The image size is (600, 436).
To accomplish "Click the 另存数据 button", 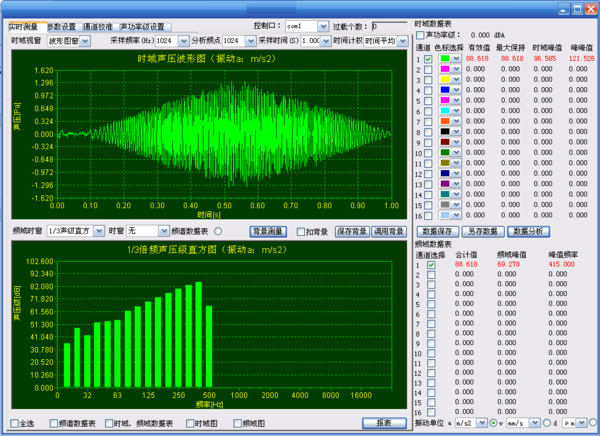I will click(x=484, y=231).
